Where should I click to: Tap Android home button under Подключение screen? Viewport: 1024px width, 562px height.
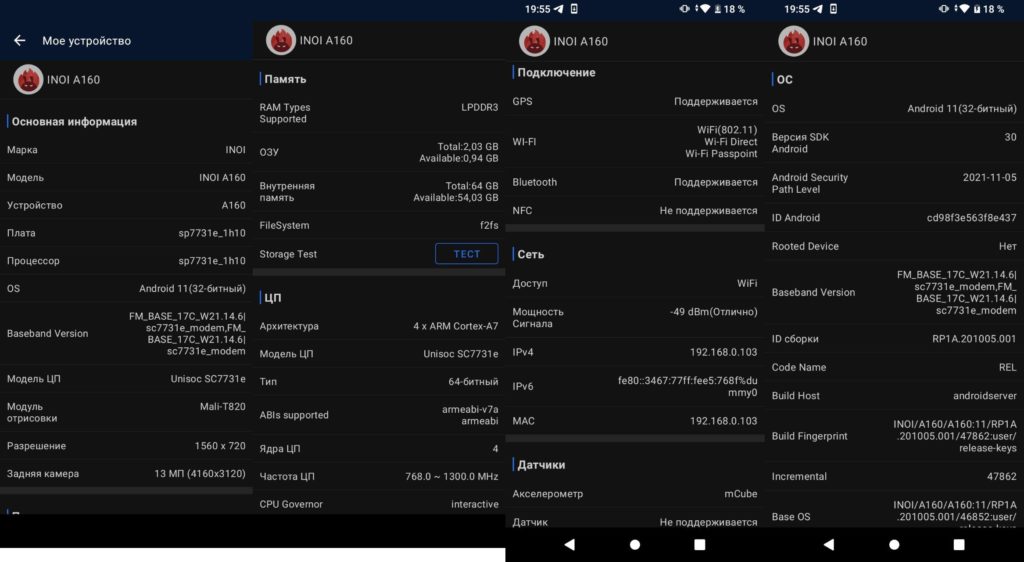point(634,544)
